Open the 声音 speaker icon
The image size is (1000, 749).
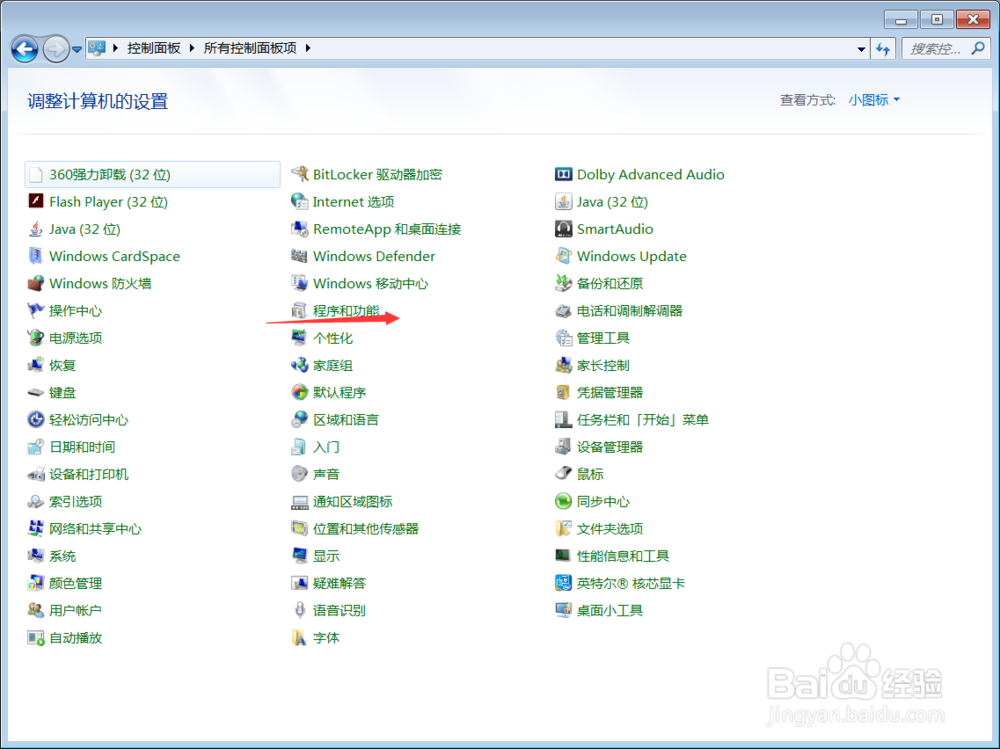(x=300, y=474)
